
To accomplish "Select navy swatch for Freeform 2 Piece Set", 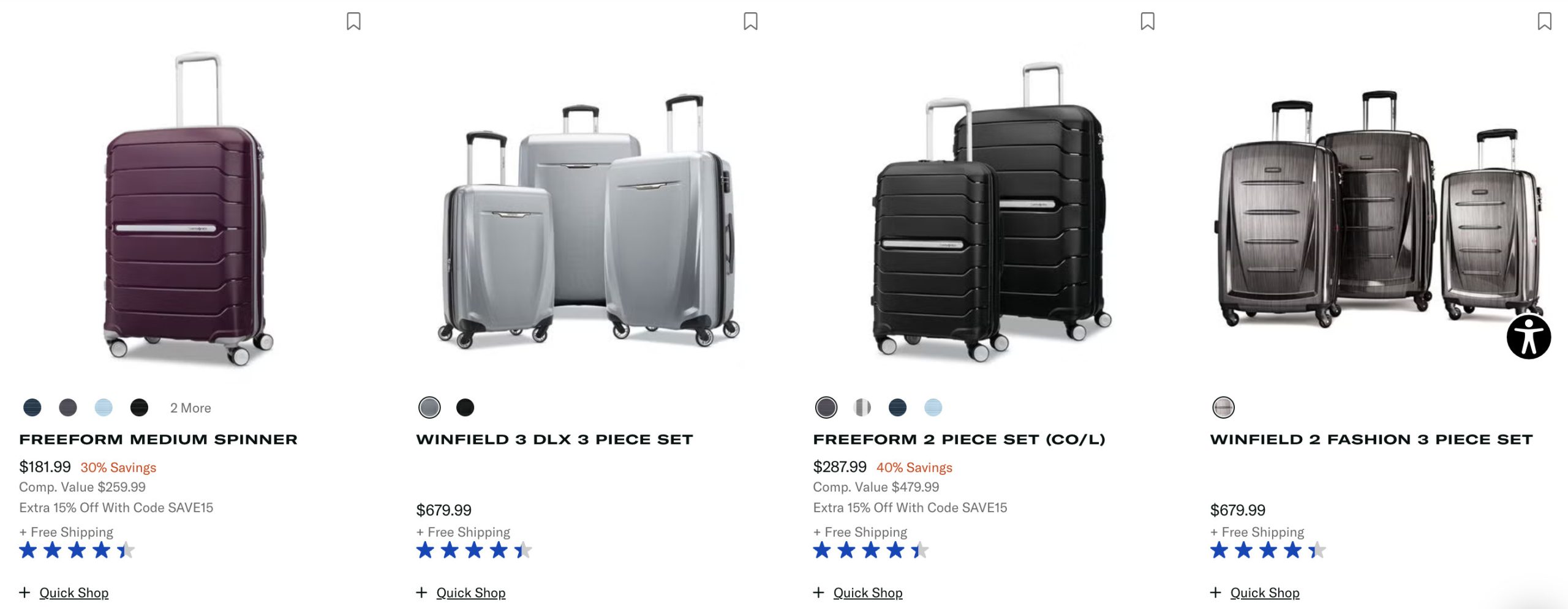I will tap(897, 408).
